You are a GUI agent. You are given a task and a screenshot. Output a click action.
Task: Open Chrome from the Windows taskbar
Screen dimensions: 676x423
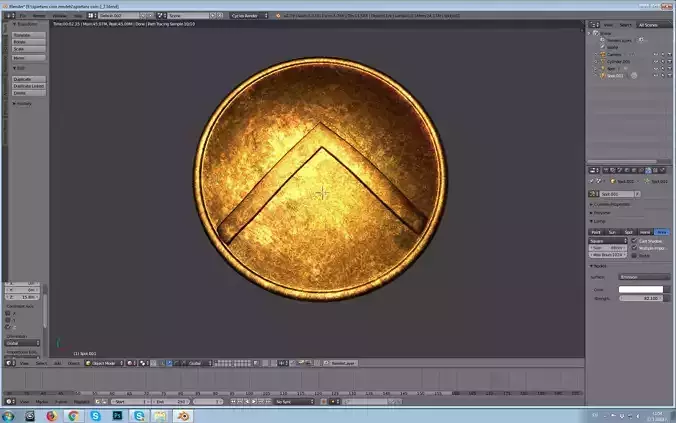(73, 416)
